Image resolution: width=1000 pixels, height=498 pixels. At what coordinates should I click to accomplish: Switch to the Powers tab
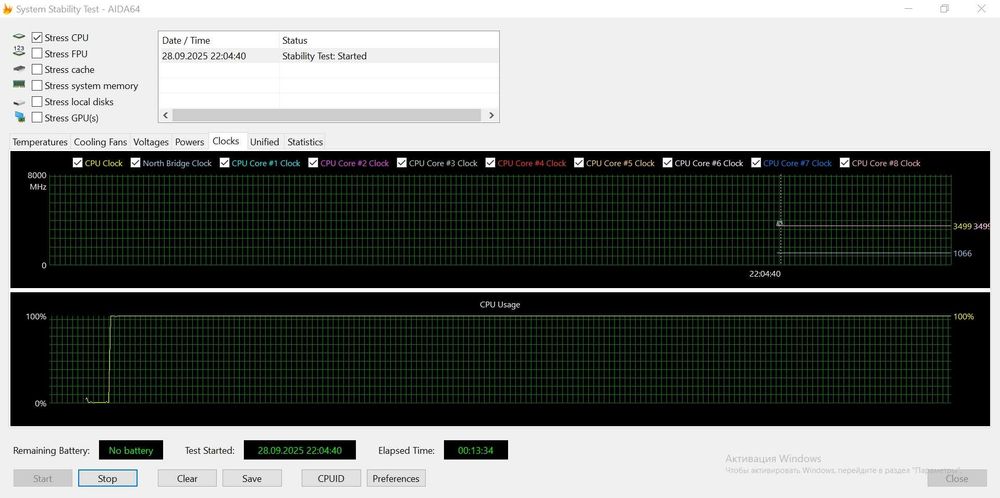pyautogui.click(x=189, y=142)
